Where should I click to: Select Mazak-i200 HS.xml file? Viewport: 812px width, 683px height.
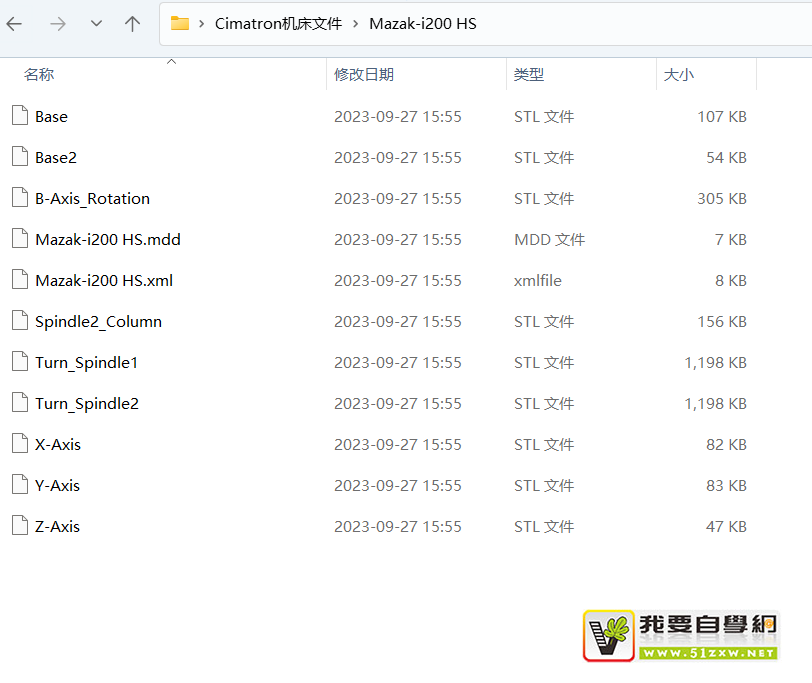(104, 281)
